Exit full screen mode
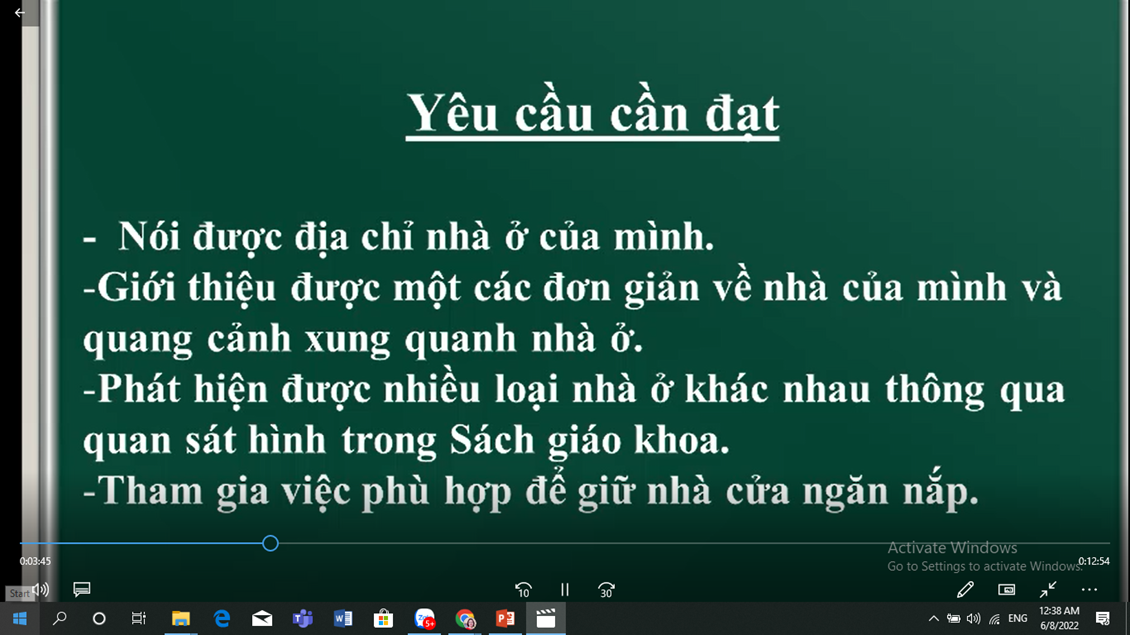The width and height of the screenshot is (1130, 635). click(1048, 590)
